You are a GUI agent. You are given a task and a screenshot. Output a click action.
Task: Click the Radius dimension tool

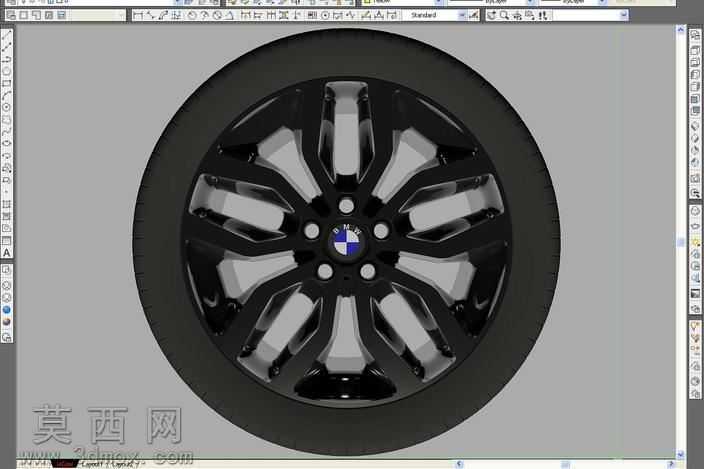(192, 15)
